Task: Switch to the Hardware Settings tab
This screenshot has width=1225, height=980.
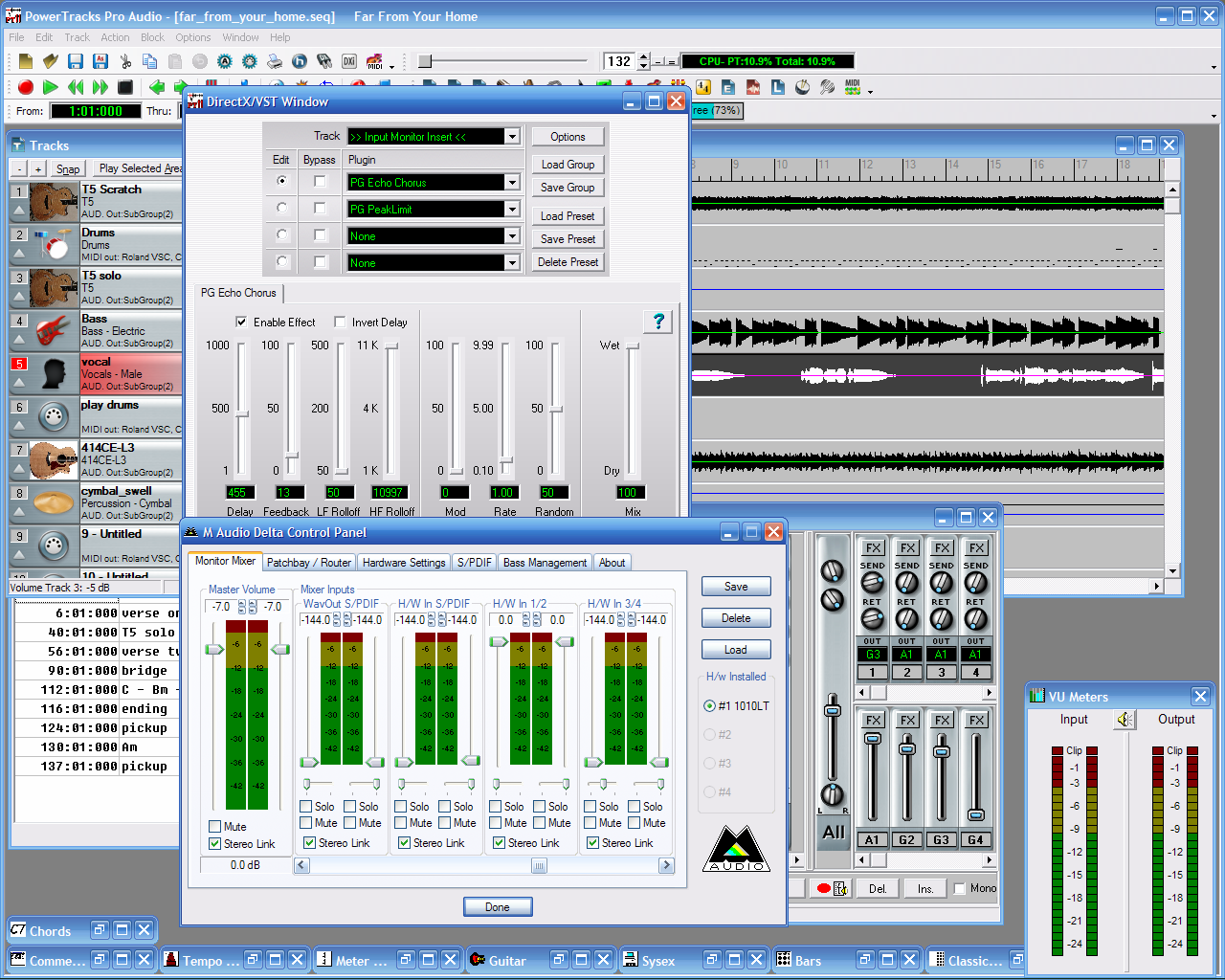Action: 404,563
